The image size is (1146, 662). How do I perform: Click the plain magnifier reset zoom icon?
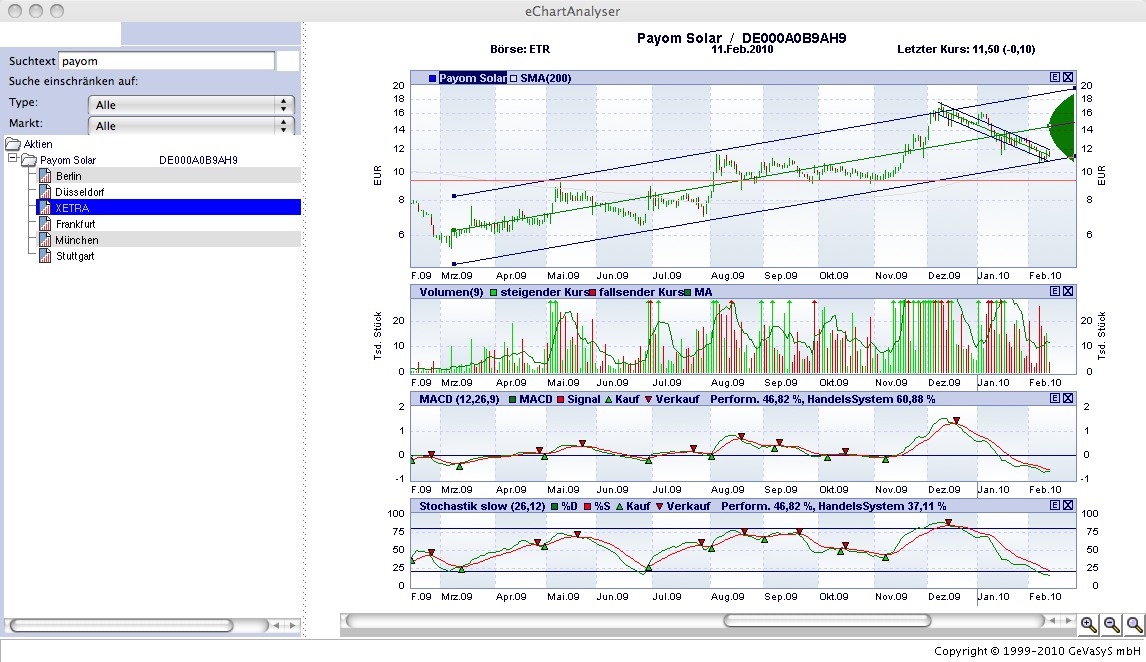click(1133, 625)
